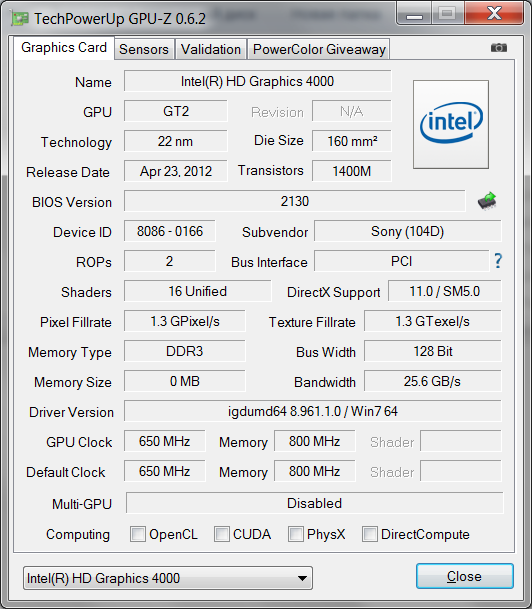Click the GPU field showing GT2
The image size is (532, 609).
point(176,111)
